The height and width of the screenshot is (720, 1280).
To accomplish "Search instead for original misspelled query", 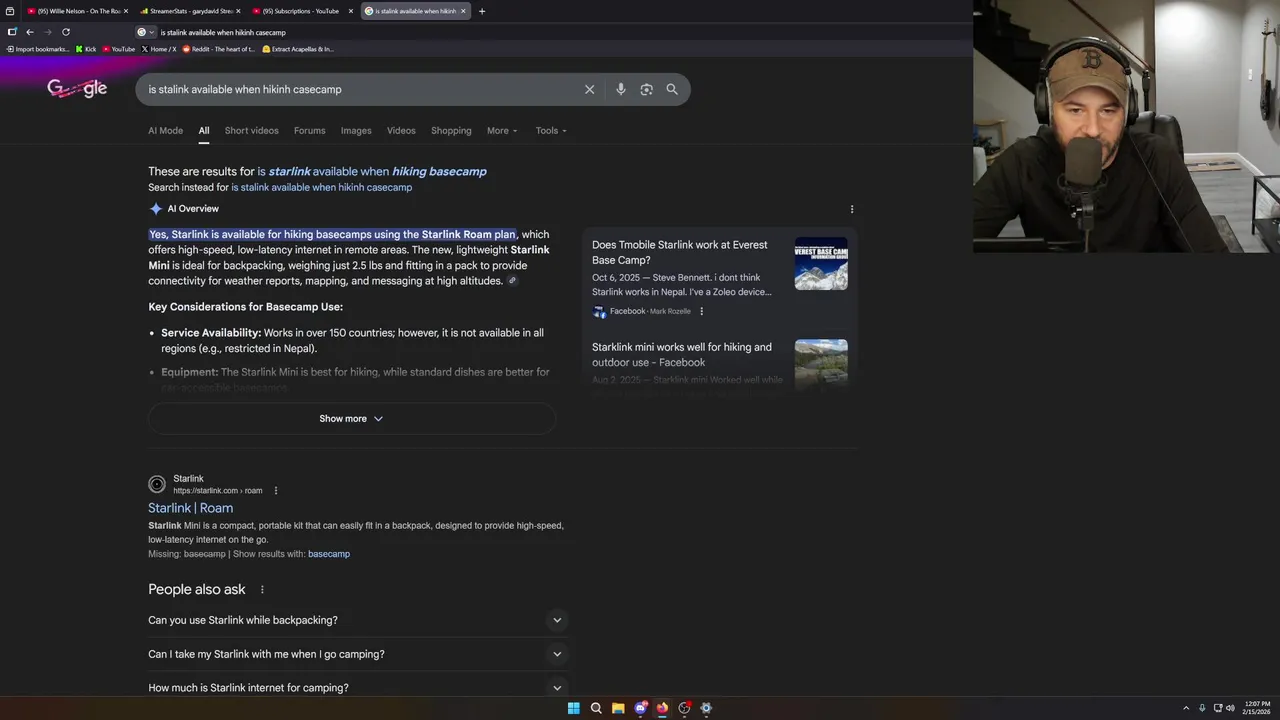I will (x=321, y=188).
